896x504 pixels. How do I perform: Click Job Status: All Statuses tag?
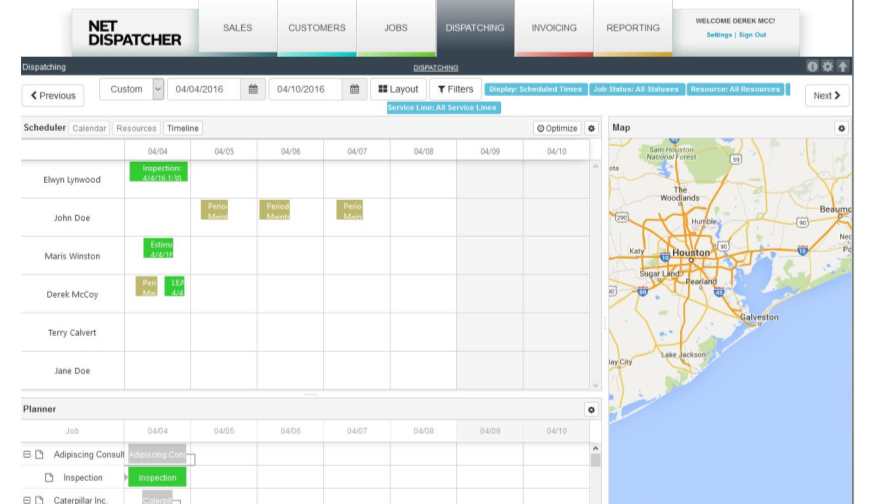(x=636, y=89)
